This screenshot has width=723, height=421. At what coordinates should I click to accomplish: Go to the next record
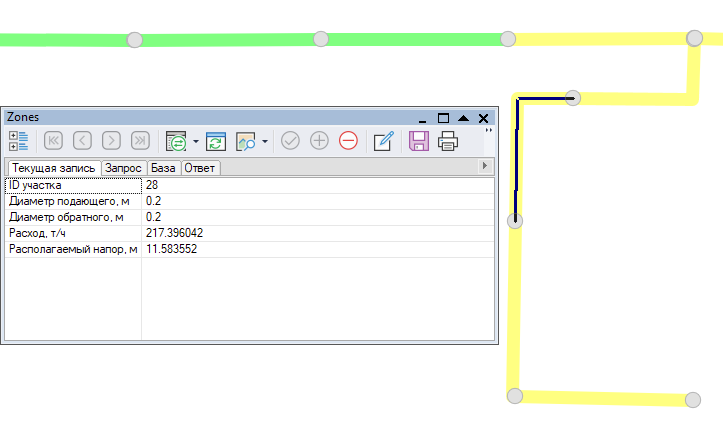coord(112,141)
